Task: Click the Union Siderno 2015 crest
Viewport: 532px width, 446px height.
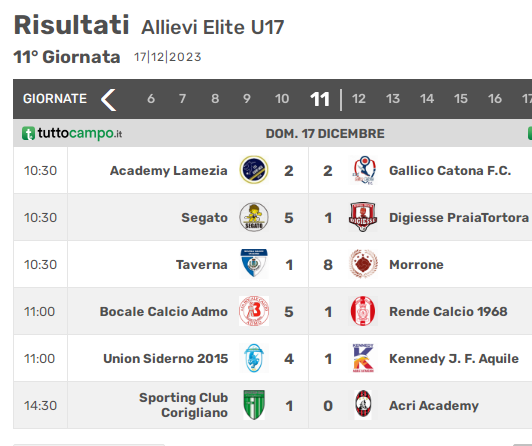Action: pyautogui.click(x=254, y=358)
